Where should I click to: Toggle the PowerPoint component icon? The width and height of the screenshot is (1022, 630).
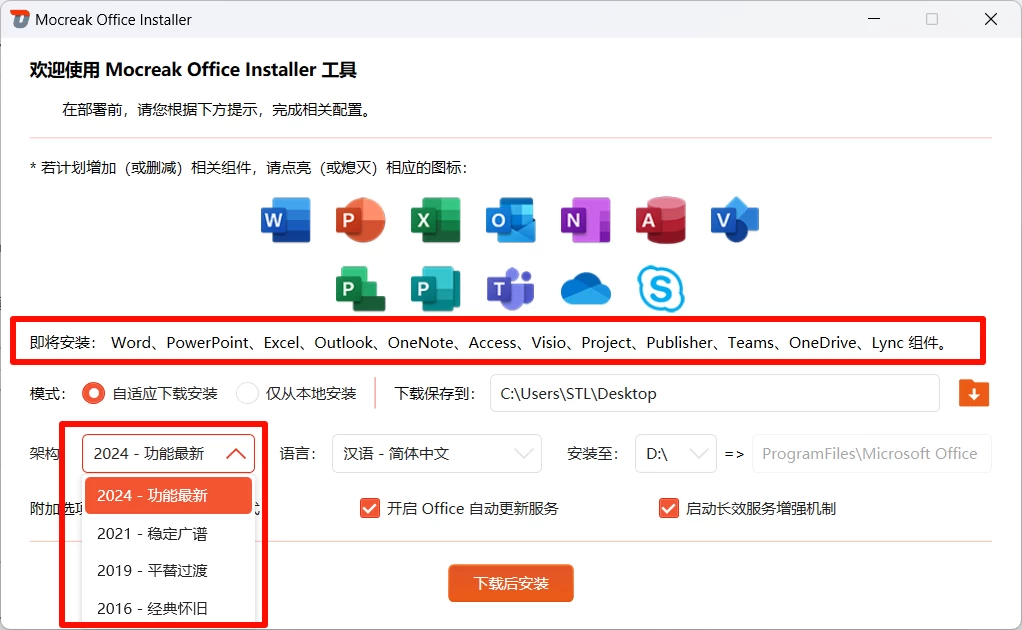[360, 220]
